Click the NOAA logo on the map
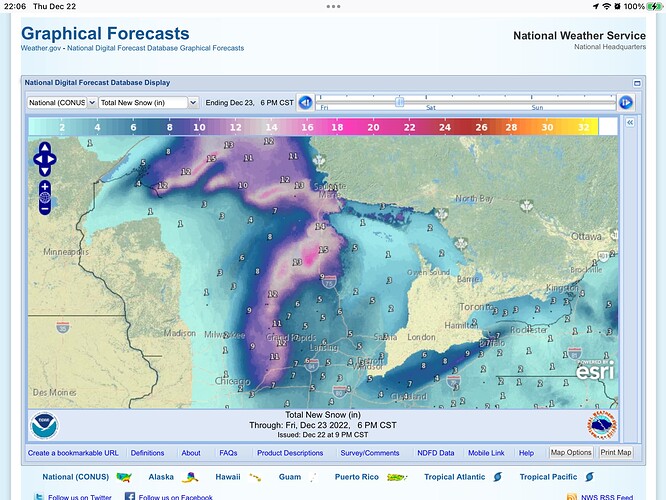Image resolution: width=666 pixels, height=500 pixels. tap(45, 424)
